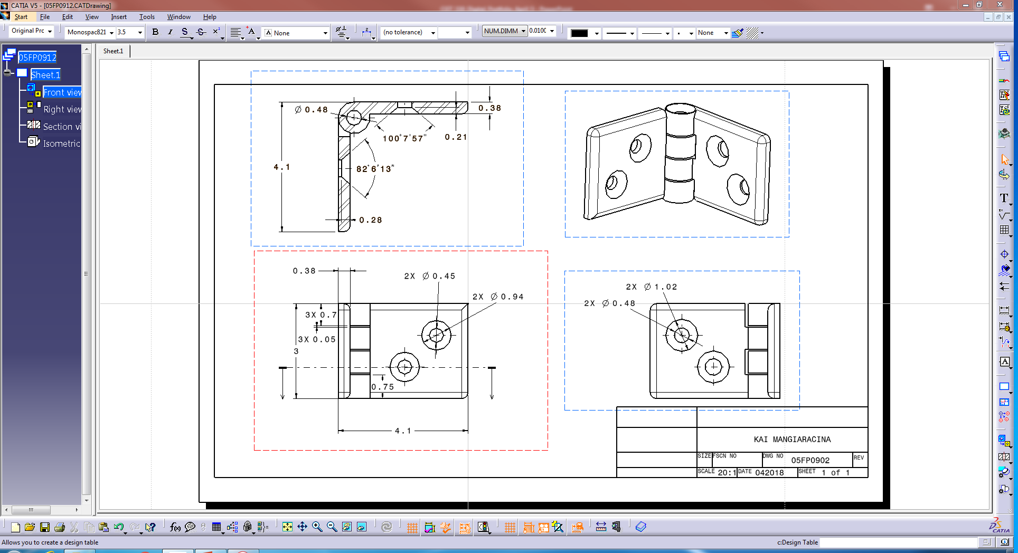Select Isometric view in the tree
Screen dimensions: 1018x553
click(61, 143)
